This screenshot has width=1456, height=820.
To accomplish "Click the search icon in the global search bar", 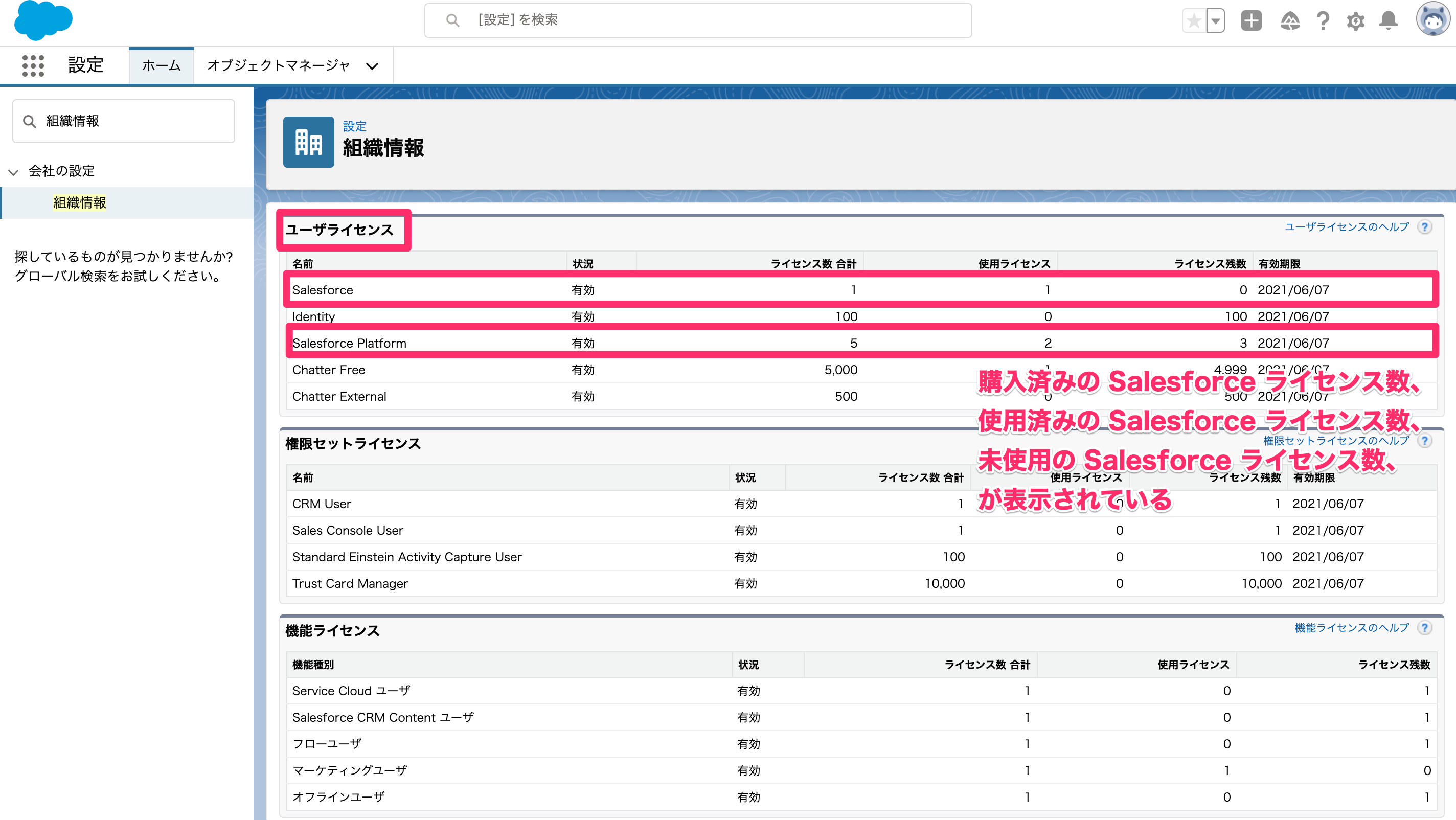I will click(452, 20).
